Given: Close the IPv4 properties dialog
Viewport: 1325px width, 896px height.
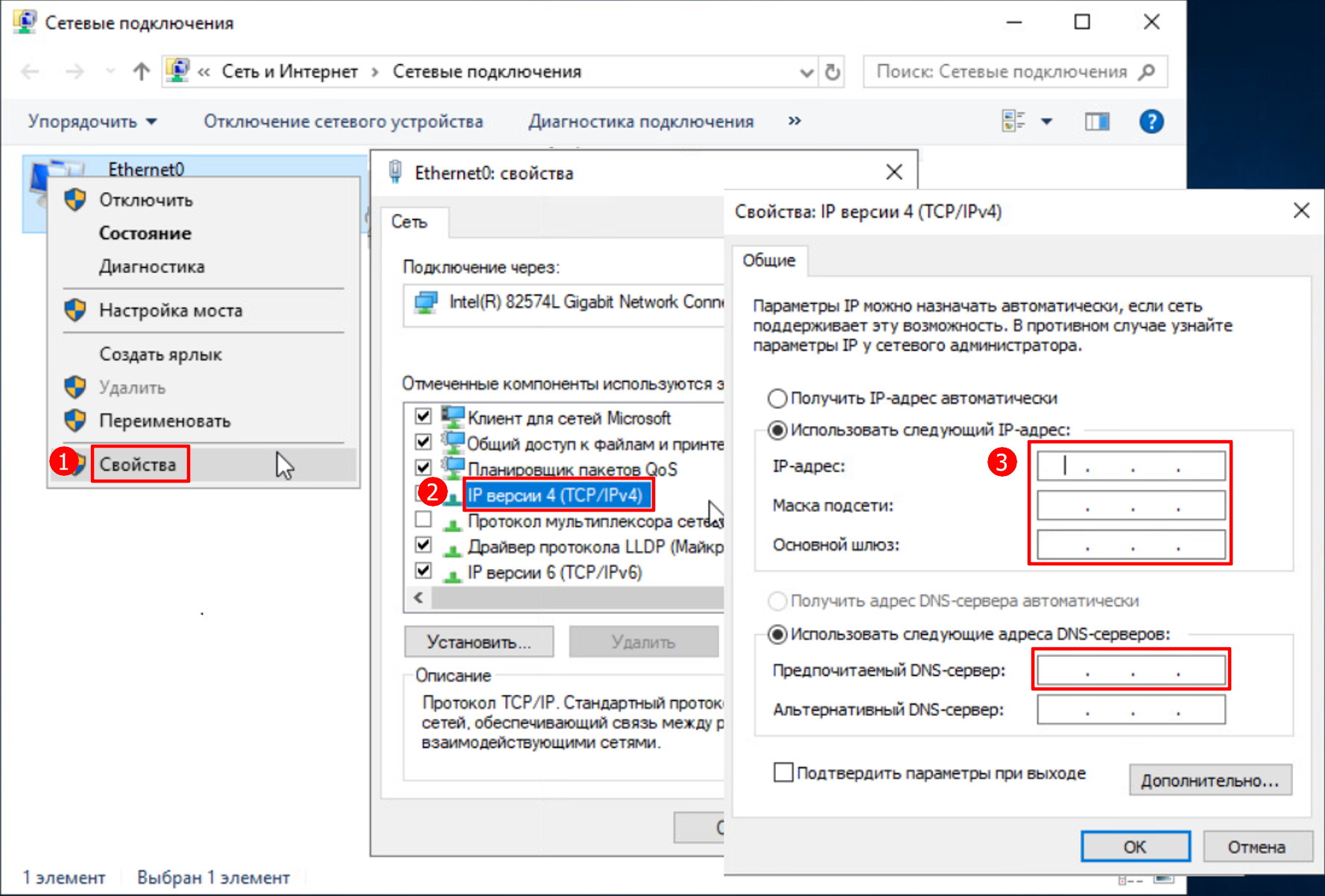Looking at the screenshot, I should click(1301, 211).
